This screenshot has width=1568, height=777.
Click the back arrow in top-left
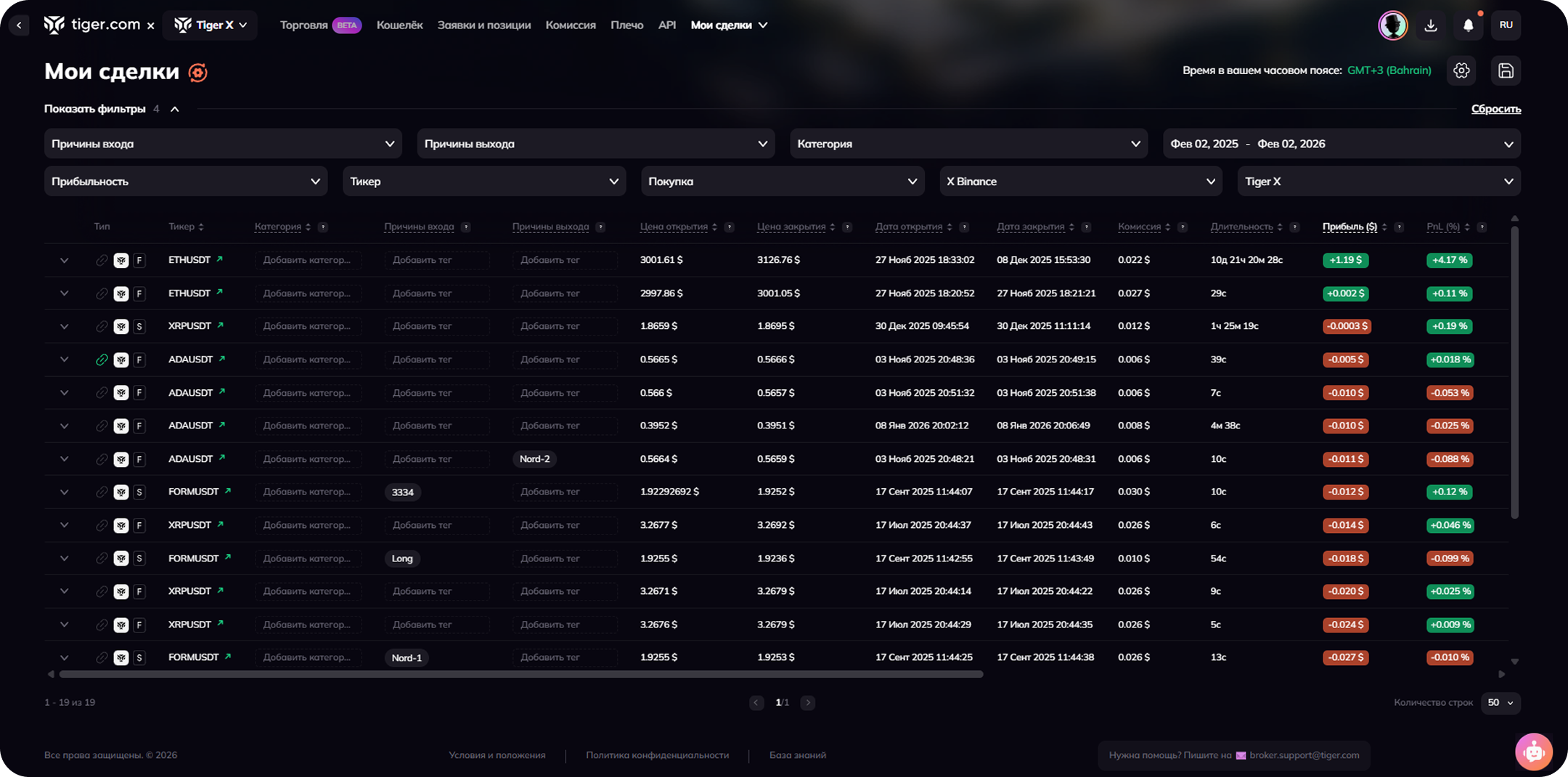[19, 25]
